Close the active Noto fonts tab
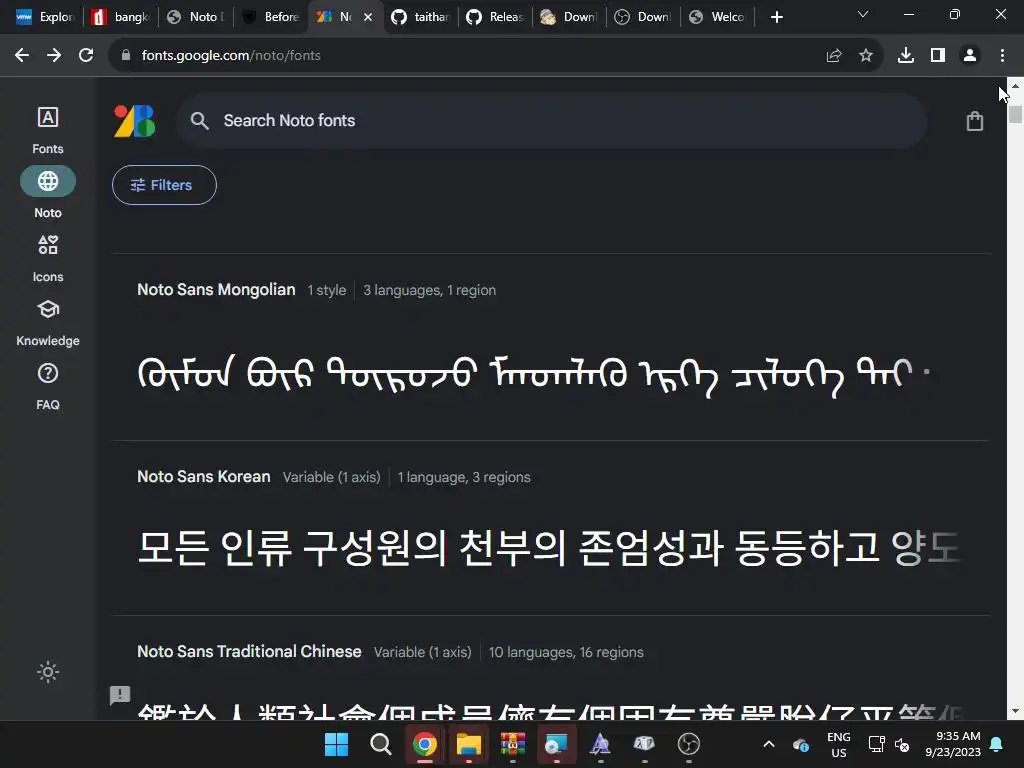Viewport: 1024px width, 768px height. [x=368, y=17]
